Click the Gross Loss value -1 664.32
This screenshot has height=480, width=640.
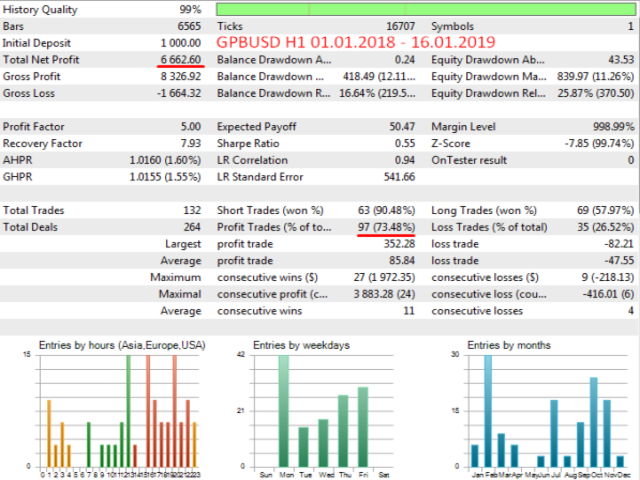click(181, 93)
